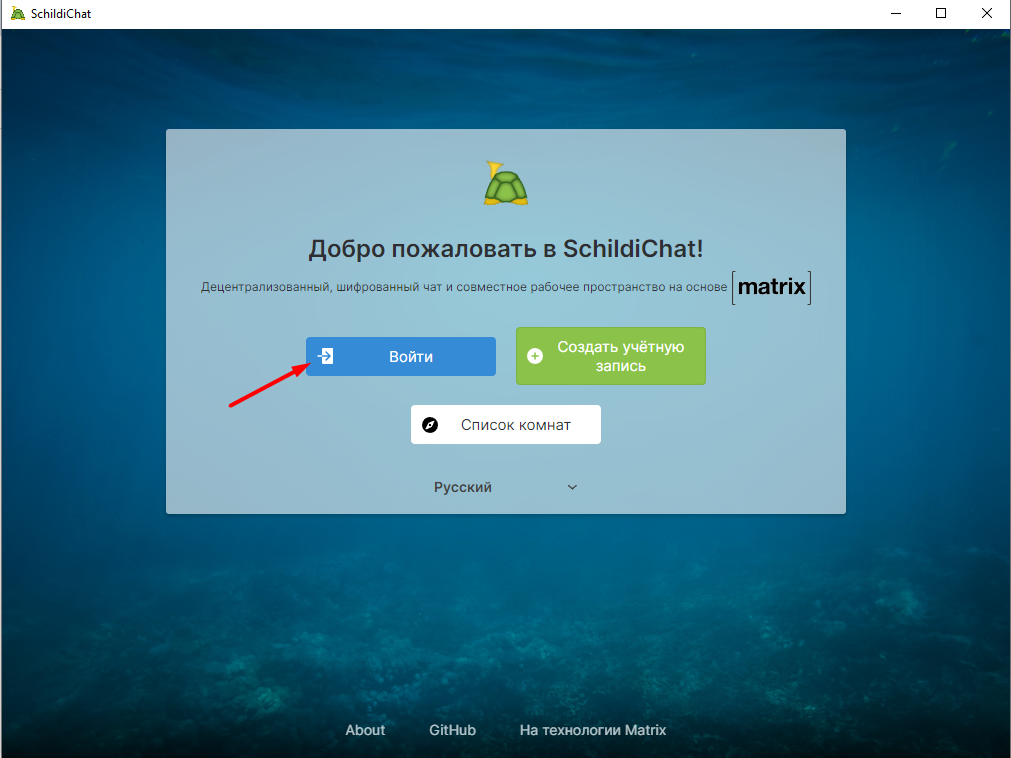The height and width of the screenshot is (758, 1011).
Task: Open Список комнат
Action: [506, 424]
